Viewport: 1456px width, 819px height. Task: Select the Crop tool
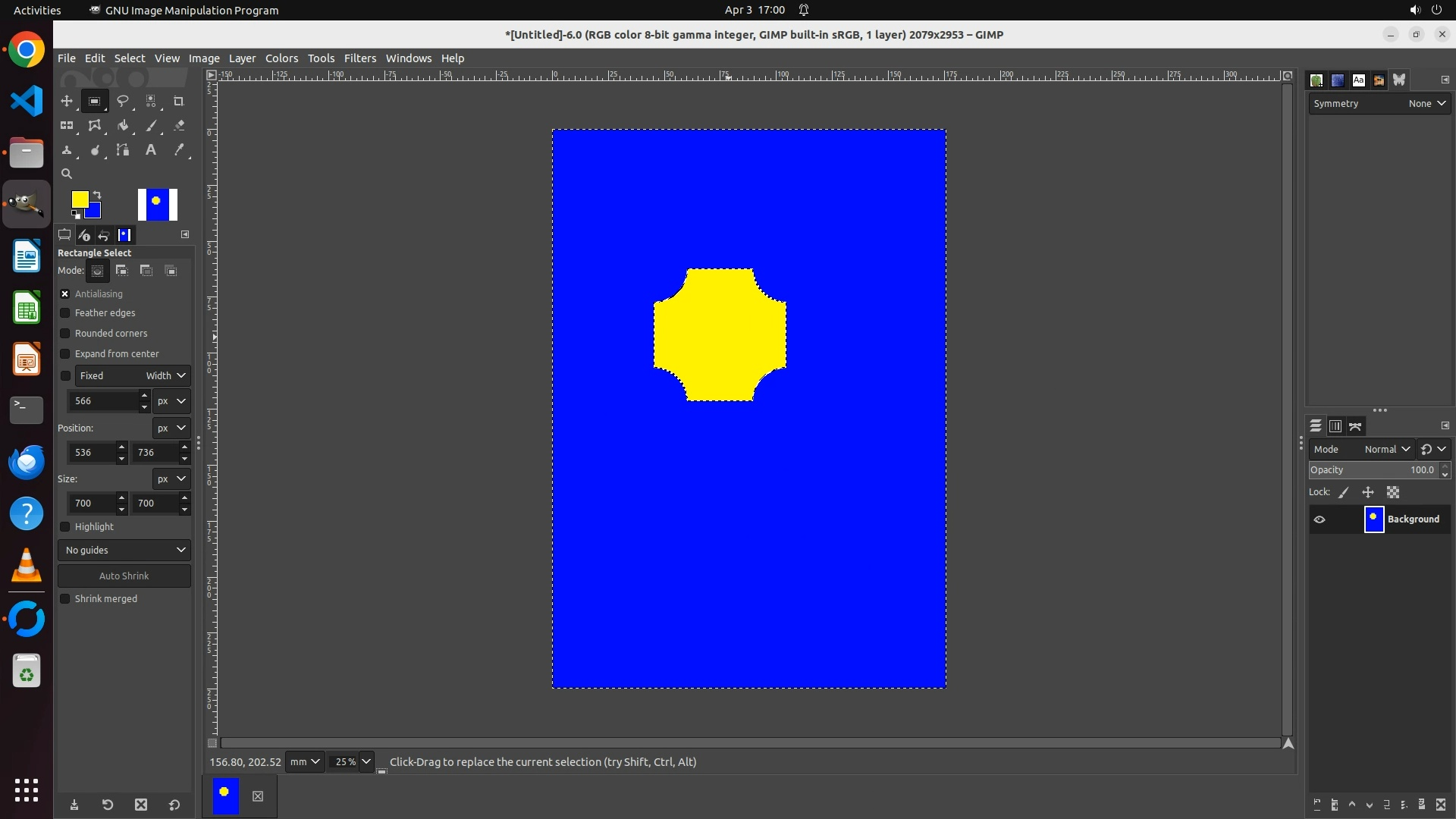click(178, 101)
